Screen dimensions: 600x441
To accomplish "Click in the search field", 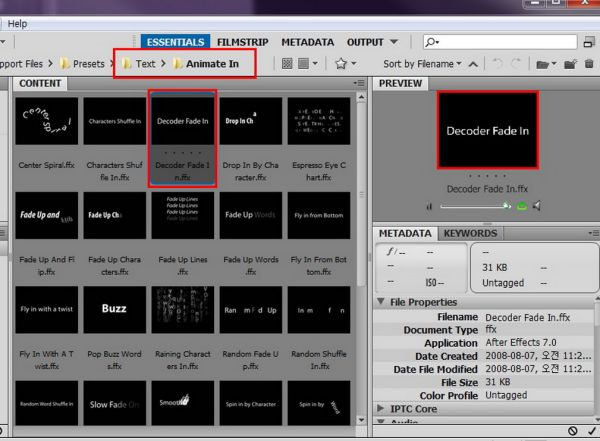I will point(500,42).
